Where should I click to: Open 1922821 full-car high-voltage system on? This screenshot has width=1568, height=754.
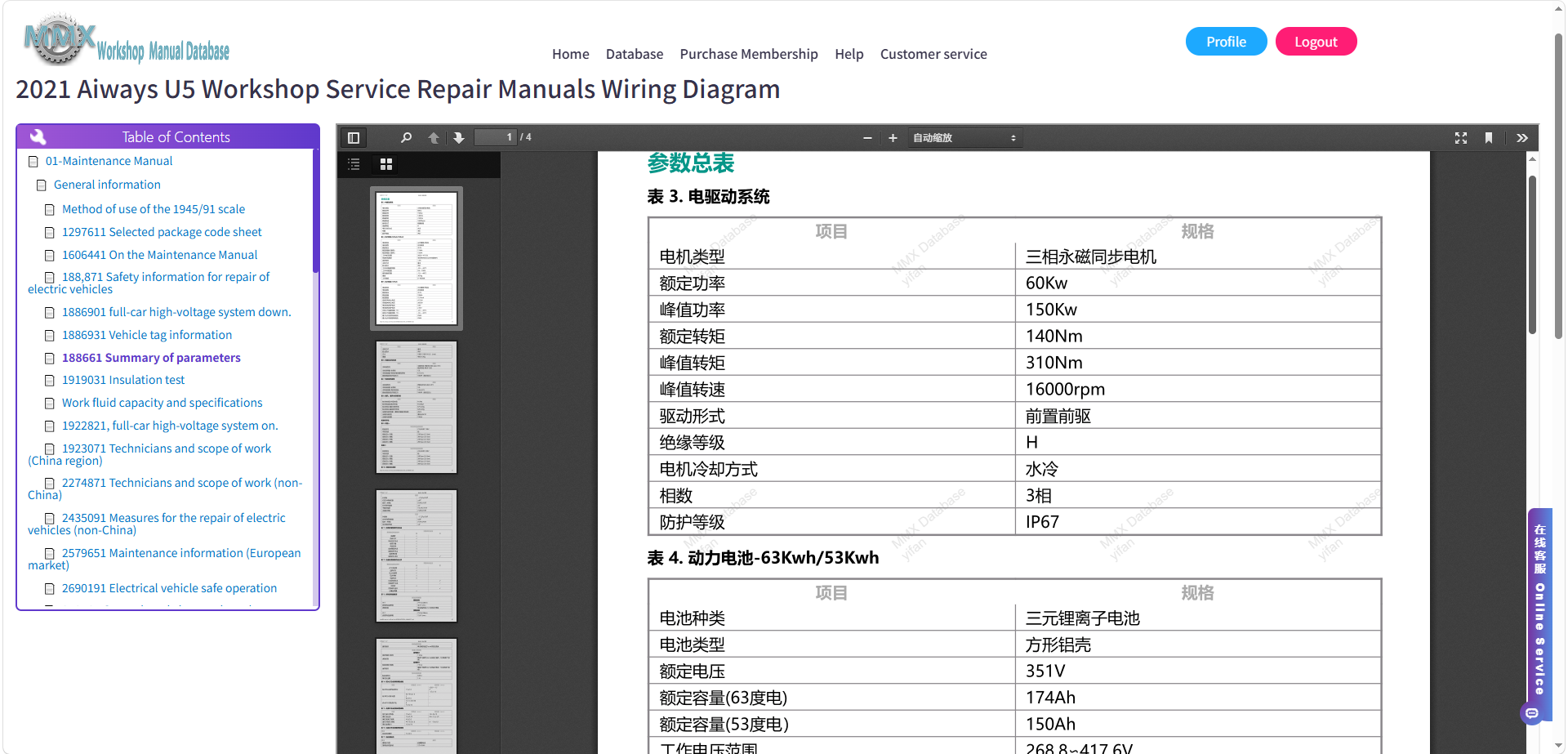[170, 426]
